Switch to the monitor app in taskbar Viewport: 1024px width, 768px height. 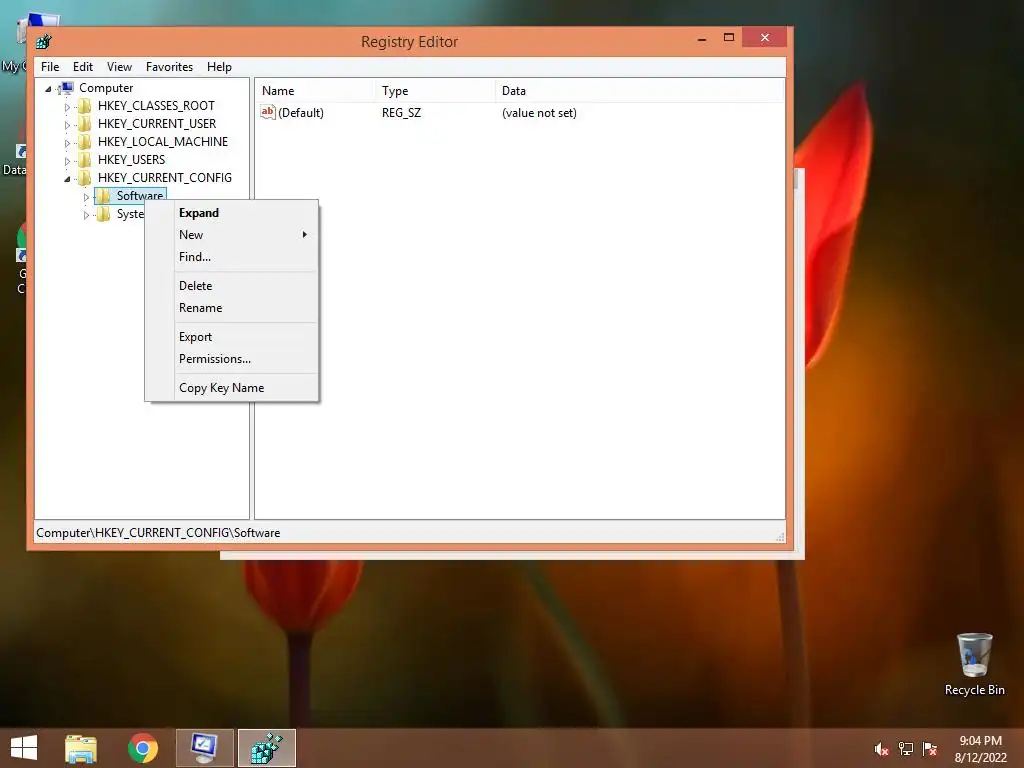click(204, 748)
